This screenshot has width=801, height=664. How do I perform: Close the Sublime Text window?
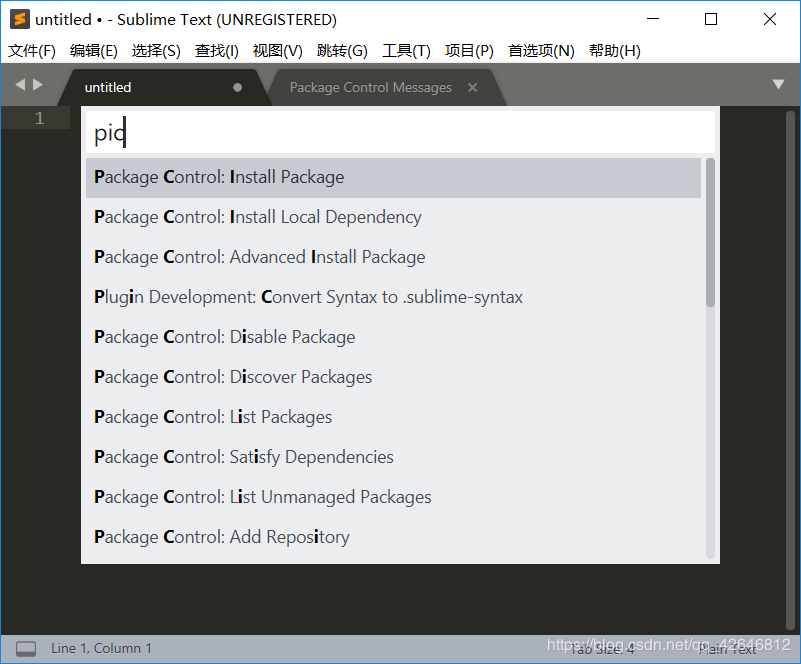coord(770,19)
